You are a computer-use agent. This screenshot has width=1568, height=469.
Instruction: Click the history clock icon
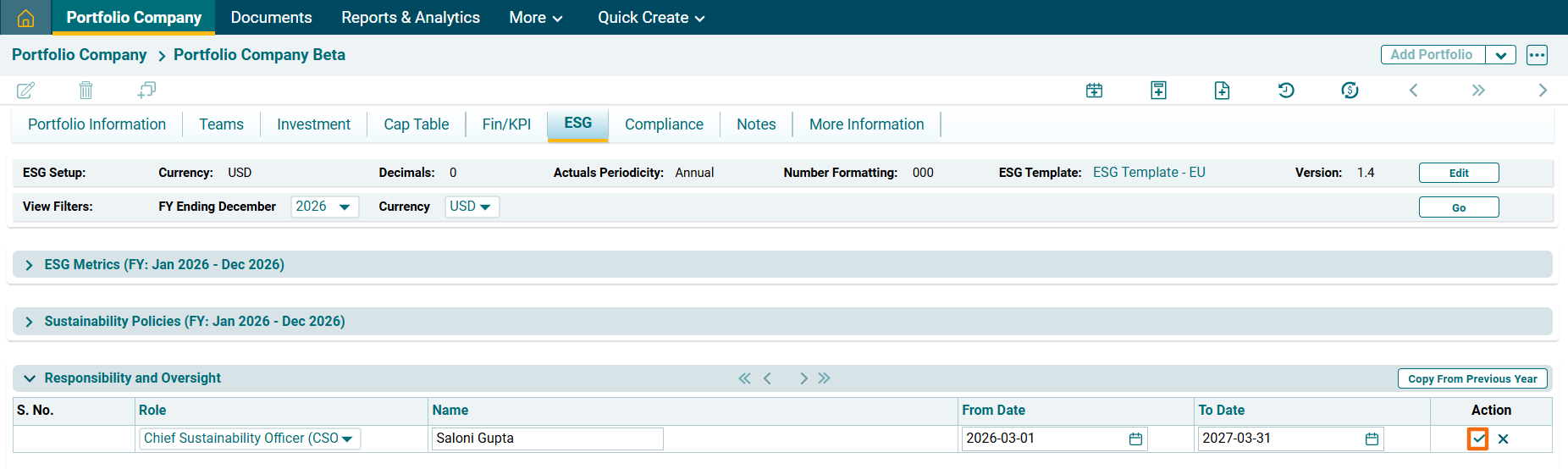point(1285,91)
